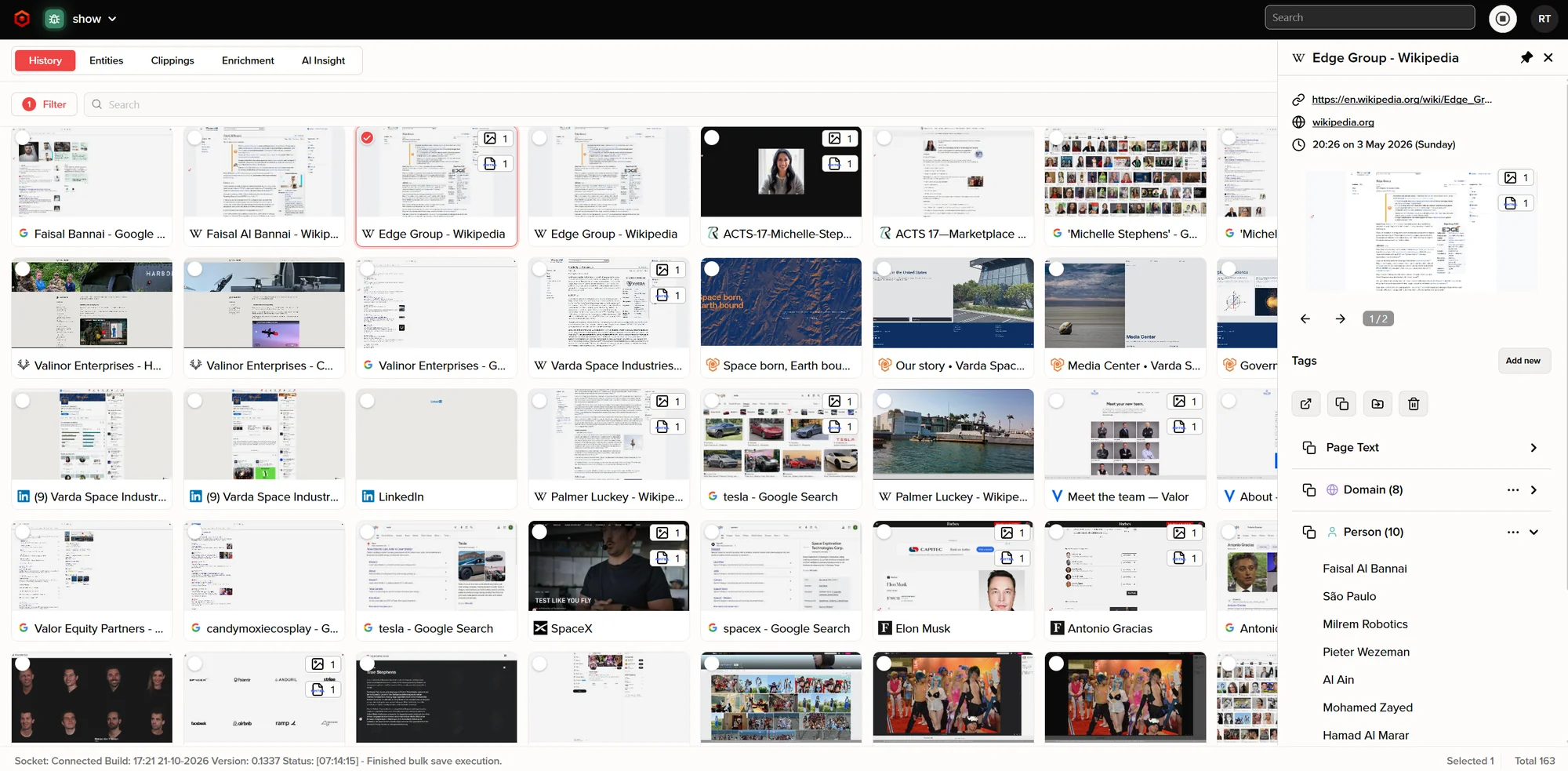Image resolution: width=1568 pixels, height=771 pixels.
Task: Go to previous screenshot in detail panel
Action: tap(1305, 318)
